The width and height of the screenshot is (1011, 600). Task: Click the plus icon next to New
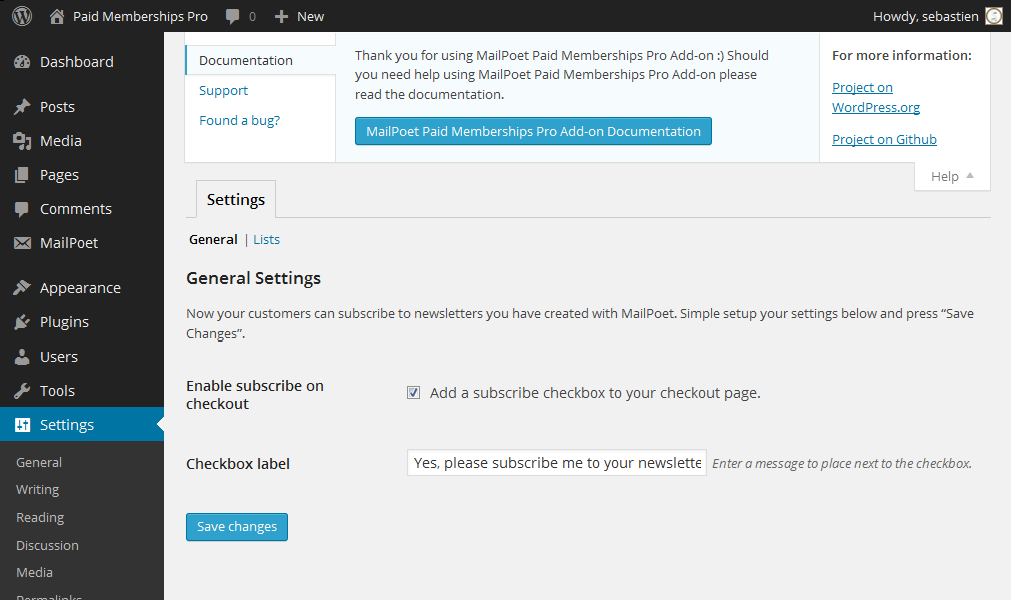[281, 17]
